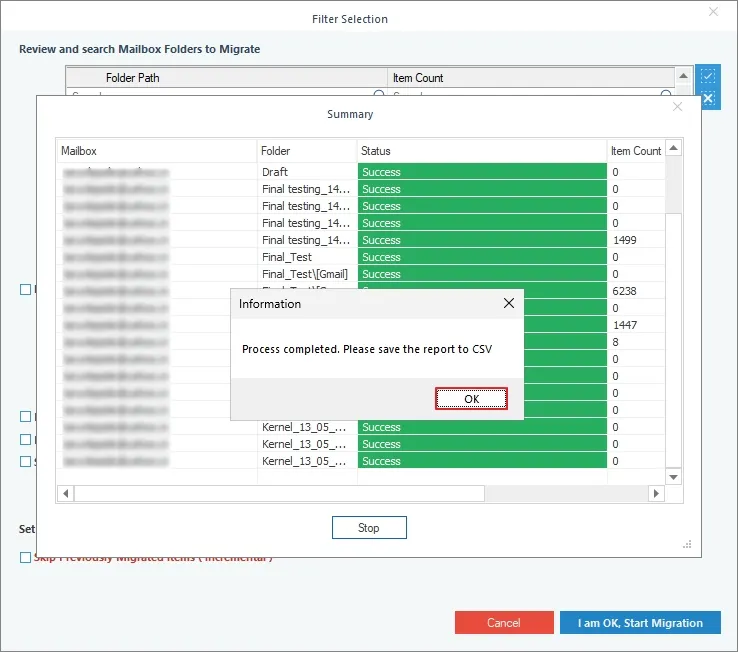The image size is (738, 652).
Task: Click the Stop button in Summary
Action: coord(369,528)
